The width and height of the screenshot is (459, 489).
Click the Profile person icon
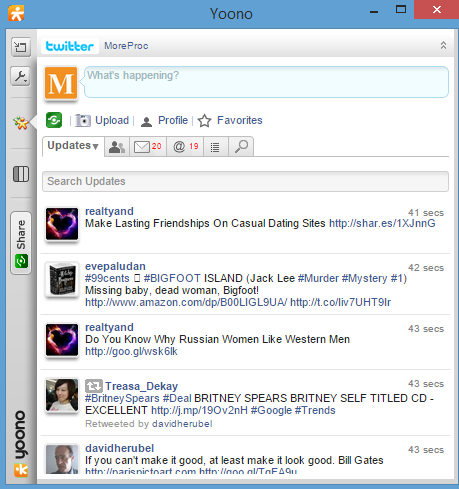point(146,121)
